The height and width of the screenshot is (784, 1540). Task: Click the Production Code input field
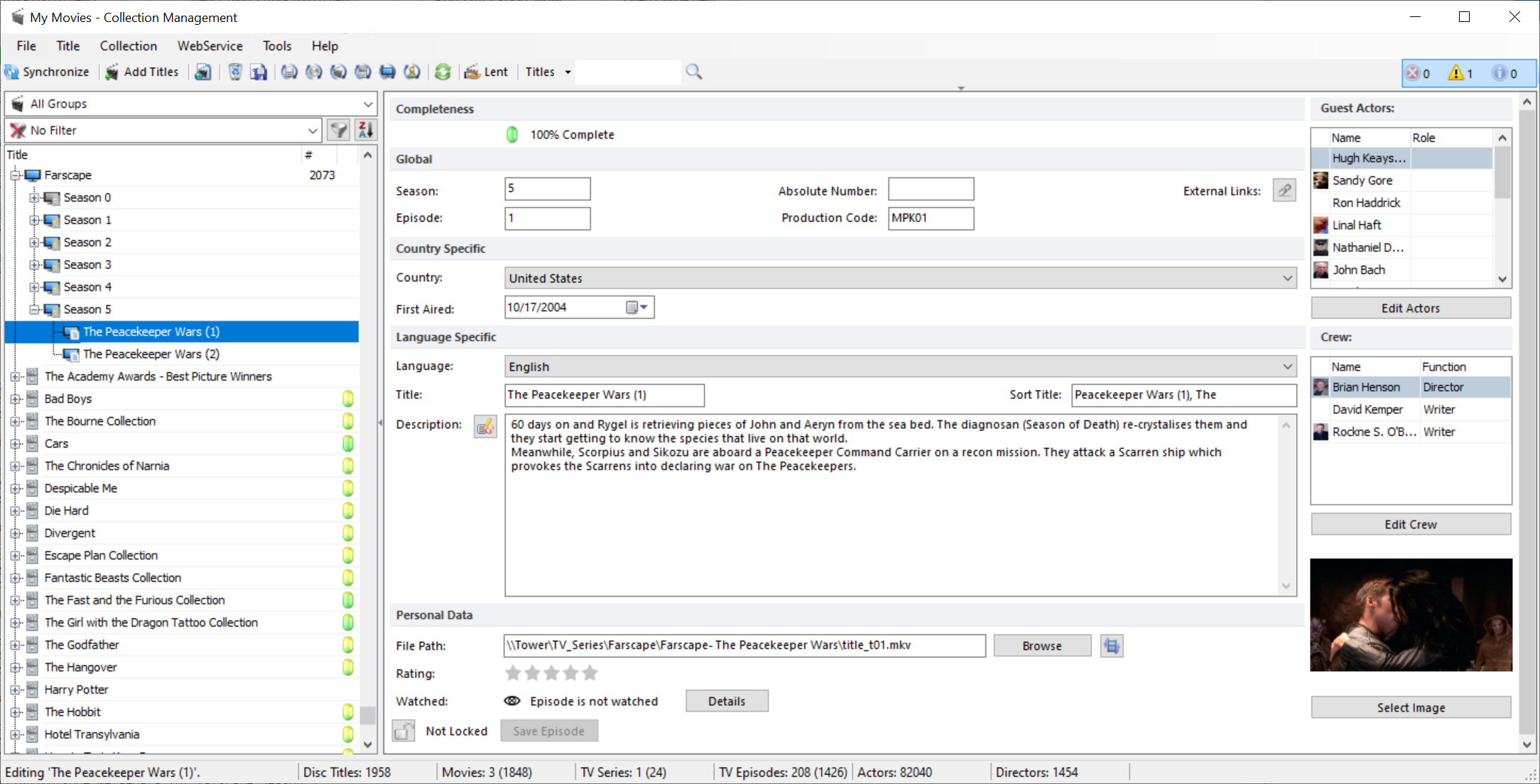(x=931, y=218)
